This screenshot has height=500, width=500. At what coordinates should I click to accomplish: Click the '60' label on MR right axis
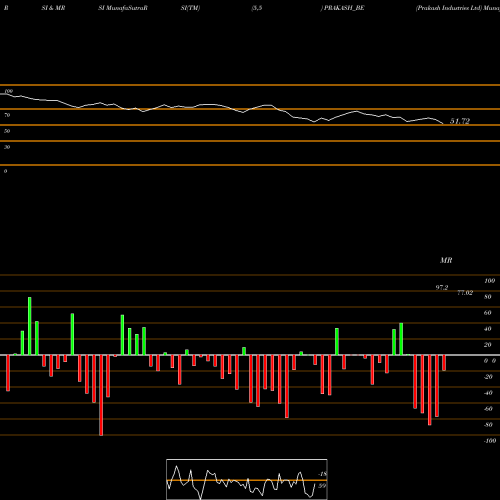[x=488, y=313]
